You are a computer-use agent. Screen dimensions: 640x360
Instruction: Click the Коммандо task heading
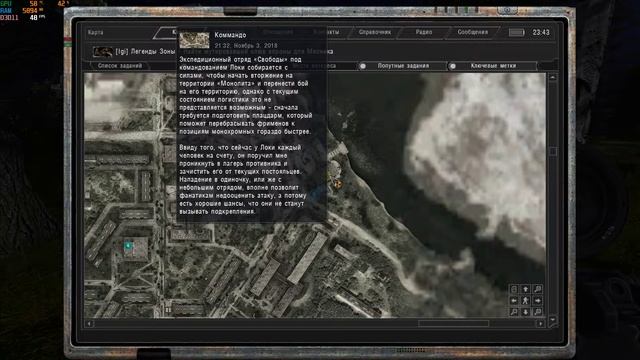point(230,35)
